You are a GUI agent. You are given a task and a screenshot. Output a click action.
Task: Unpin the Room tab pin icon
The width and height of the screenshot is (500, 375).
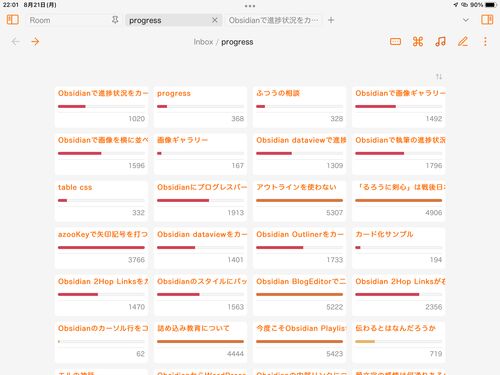(115, 20)
